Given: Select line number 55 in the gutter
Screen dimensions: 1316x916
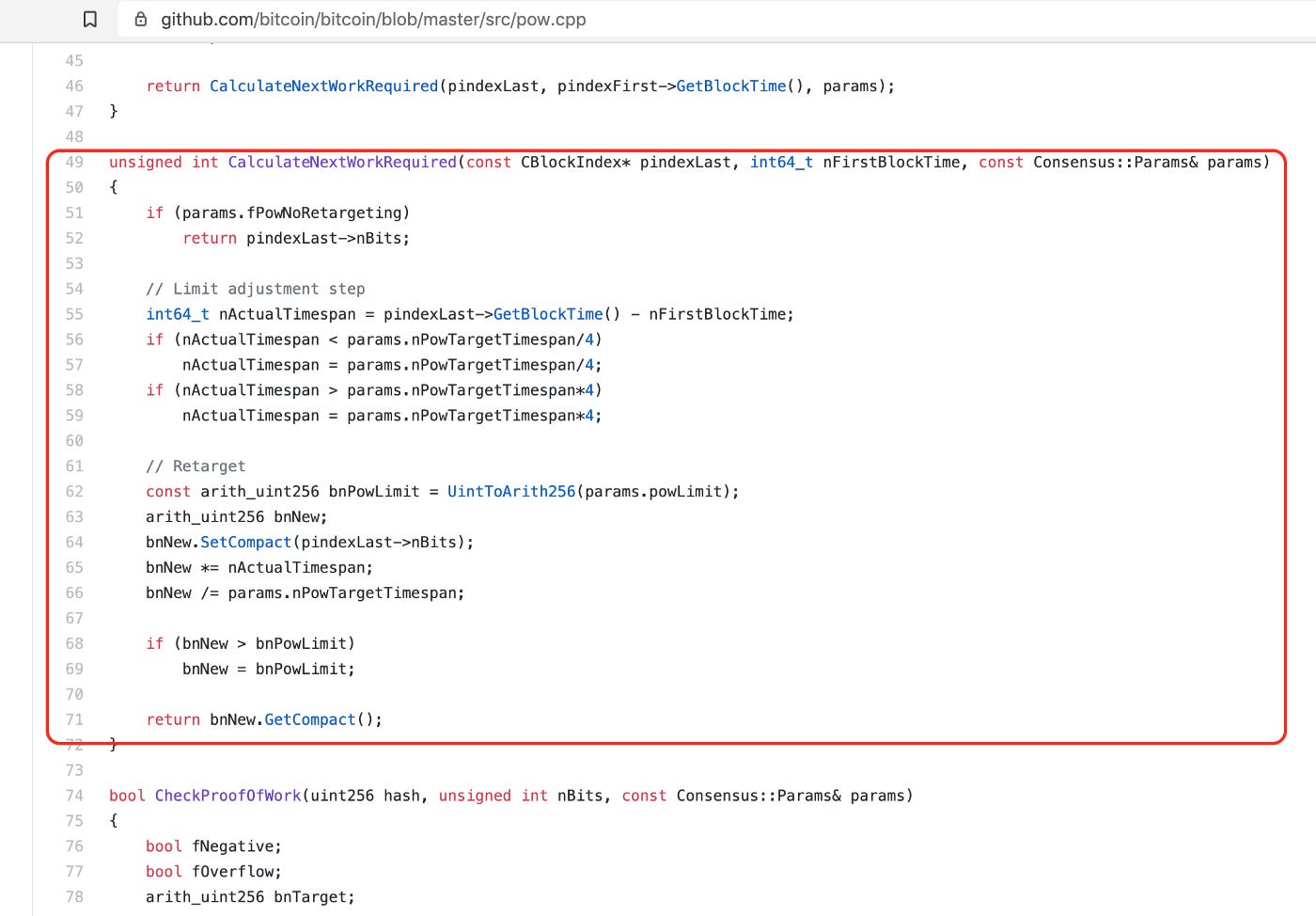Looking at the screenshot, I should [x=74, y=314].
